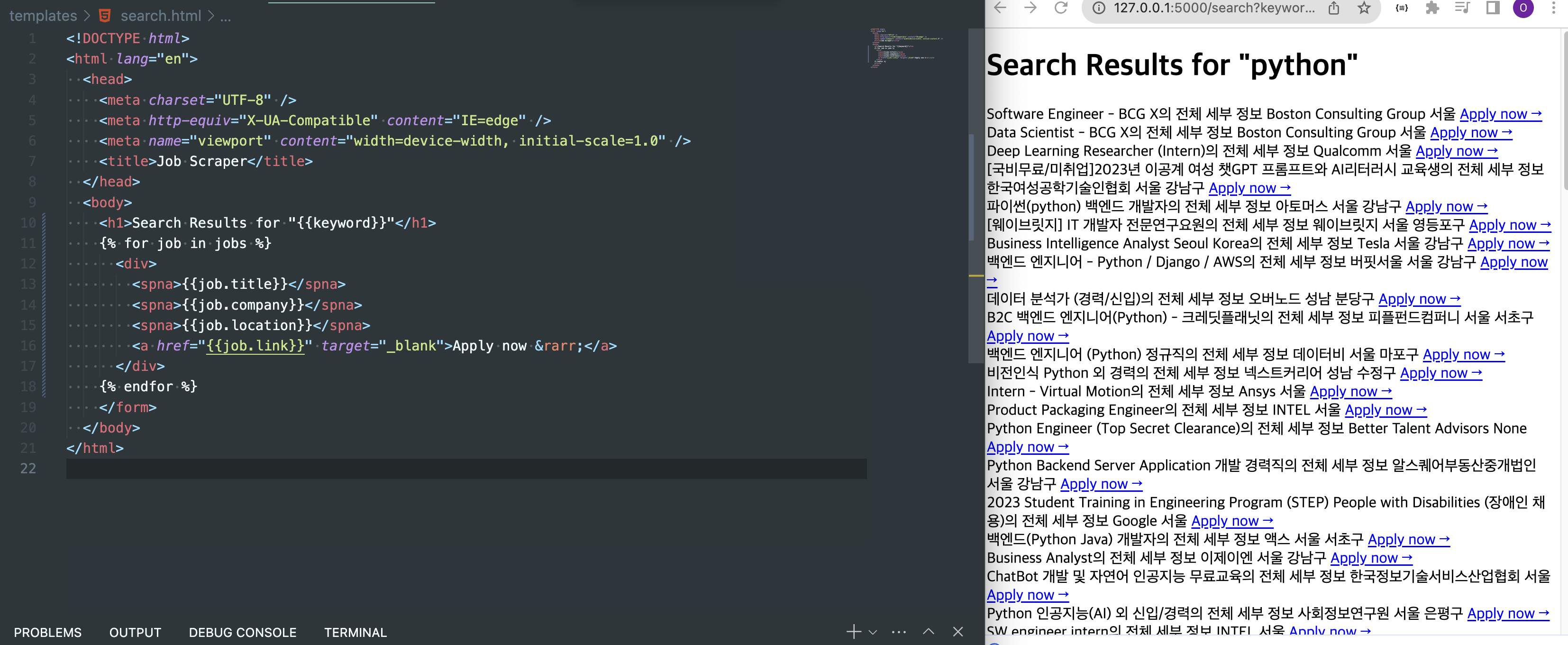Expand the new terminal launch profile dropdown

coord(872,632)
